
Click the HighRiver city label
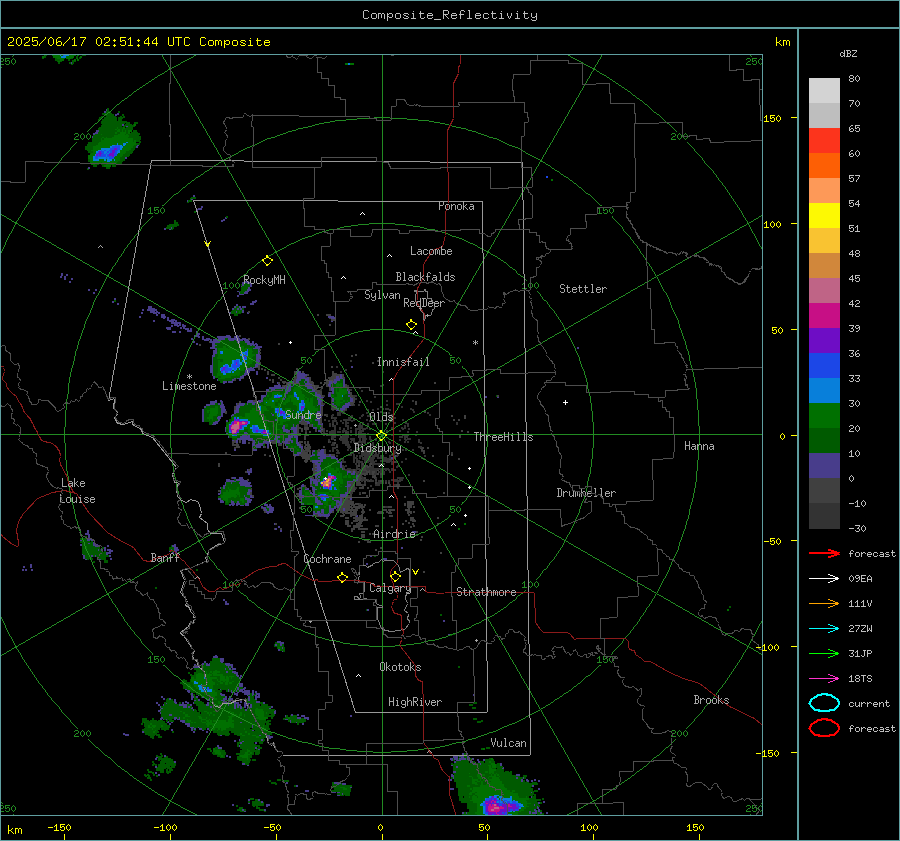415,702
